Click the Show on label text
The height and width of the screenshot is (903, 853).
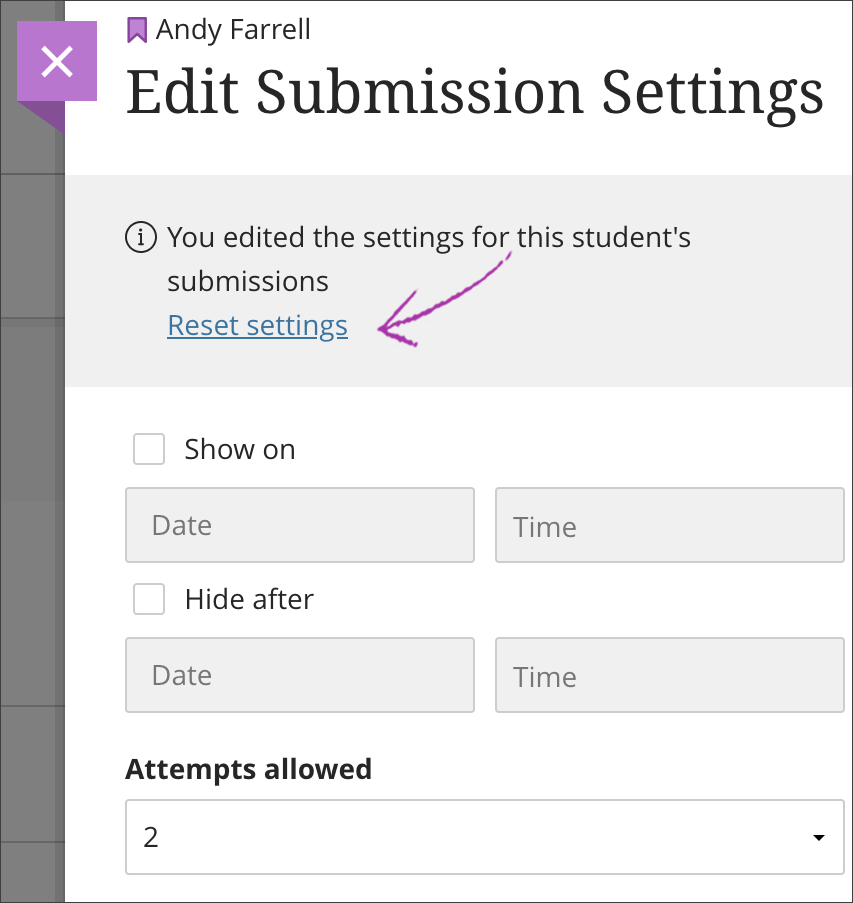point(240,449)
